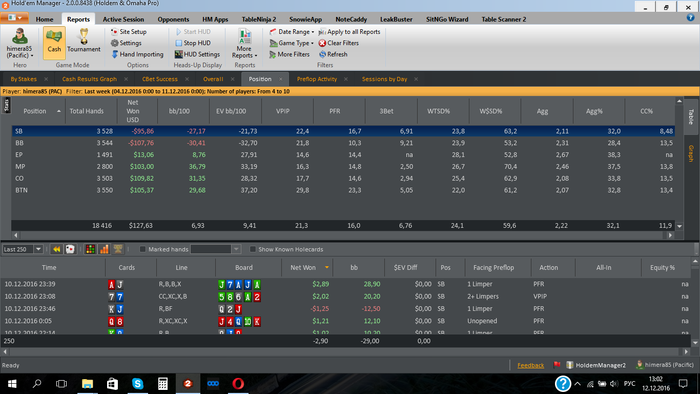The width and height of the screenshot is (700, 394).
Task: Switch to the Cash Results Graph report tab
Action: 89,79
